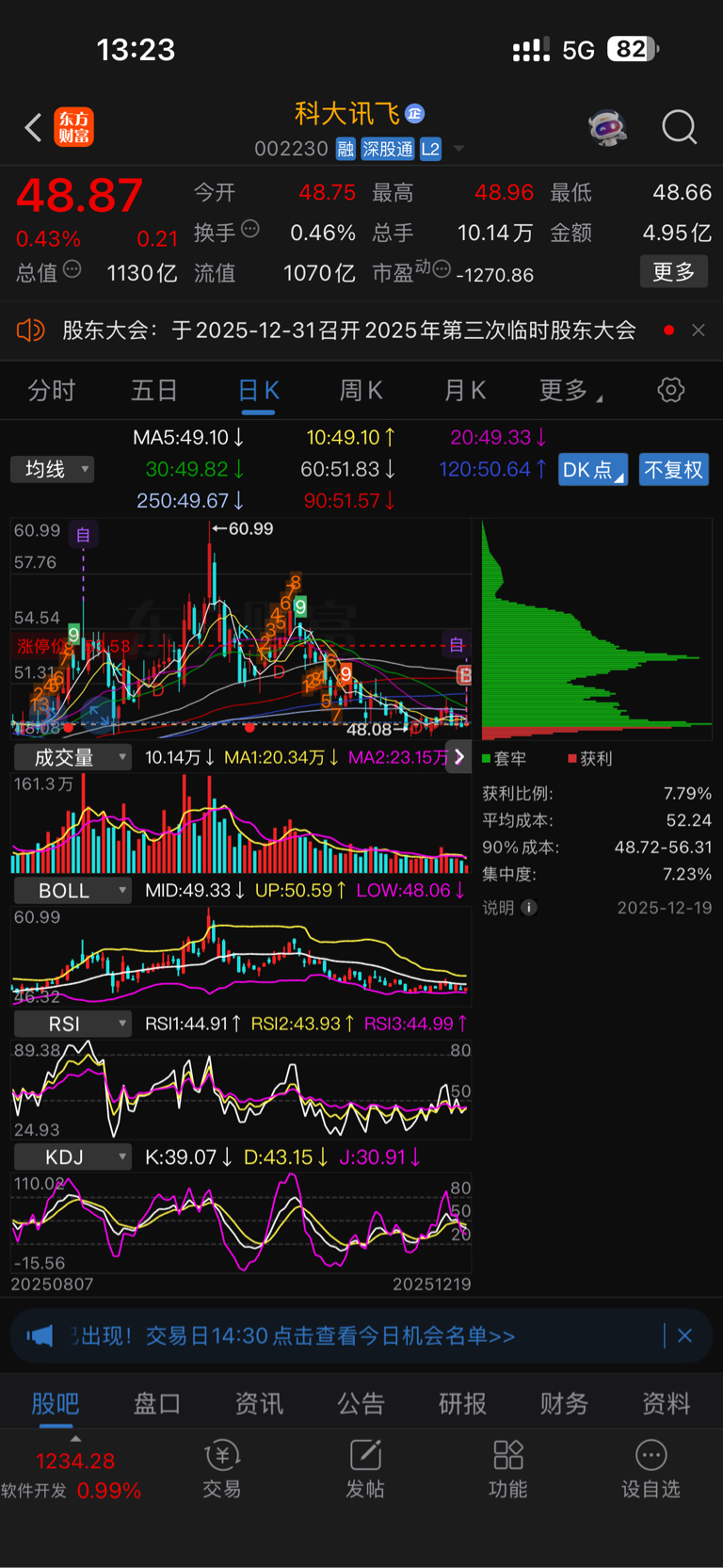Image resolution: width=723 pixels, height=1568 pixels.
Task: Tap the 获利比例 7.79% value
Action: click(x=687, y=794)
